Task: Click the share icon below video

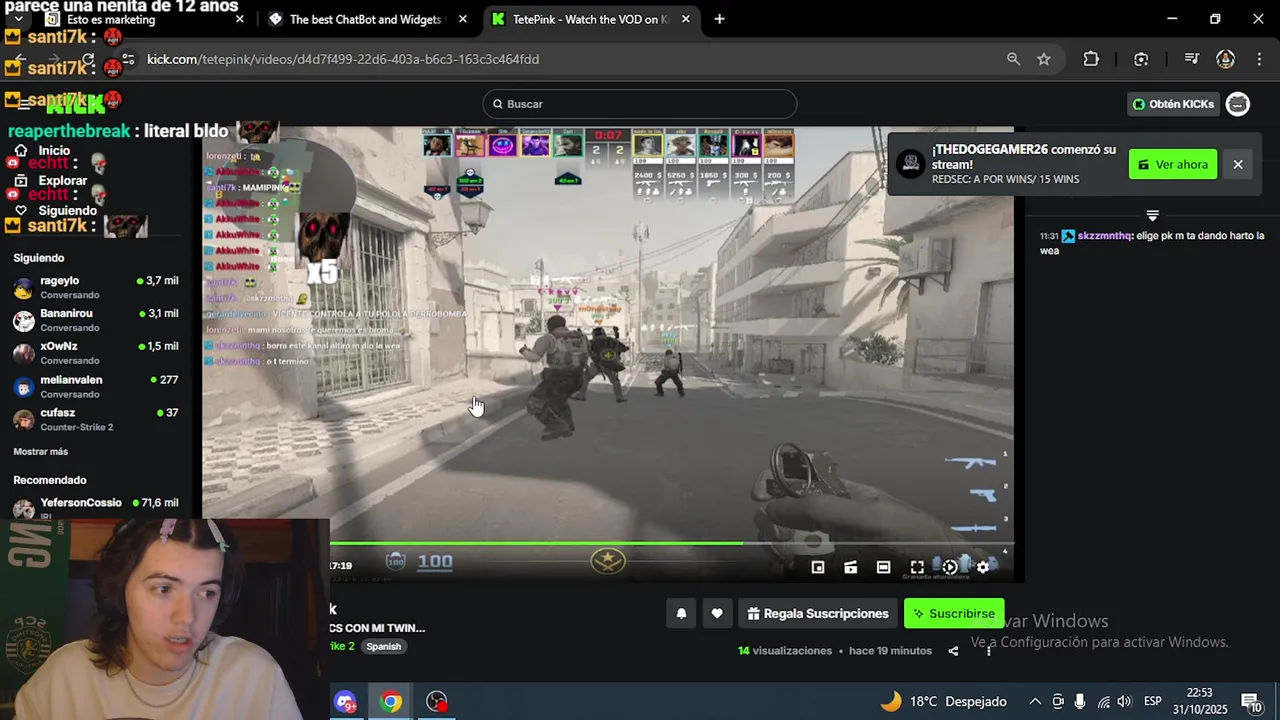Action: pyautogui.click(x=953, y=651)
